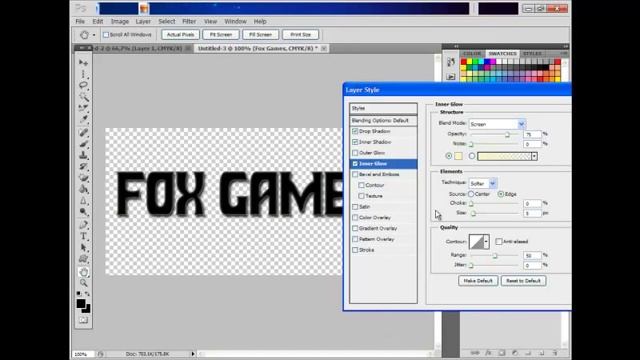Click the yellow glow color swatch
This screenshot has width=640, height=360.
tap(458, 156)
